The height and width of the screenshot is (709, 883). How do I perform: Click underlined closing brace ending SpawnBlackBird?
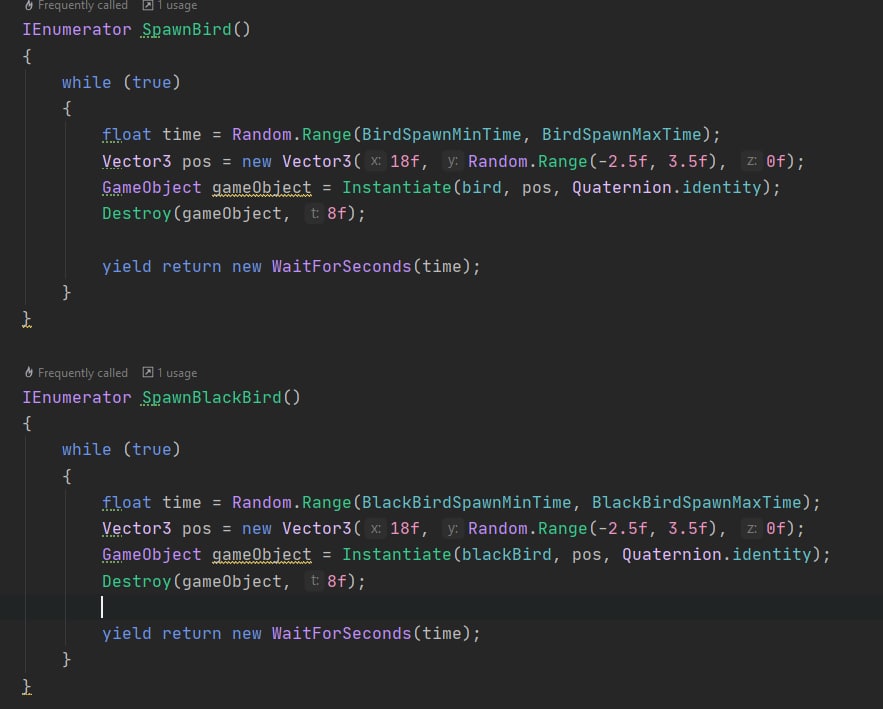point(26,686)
